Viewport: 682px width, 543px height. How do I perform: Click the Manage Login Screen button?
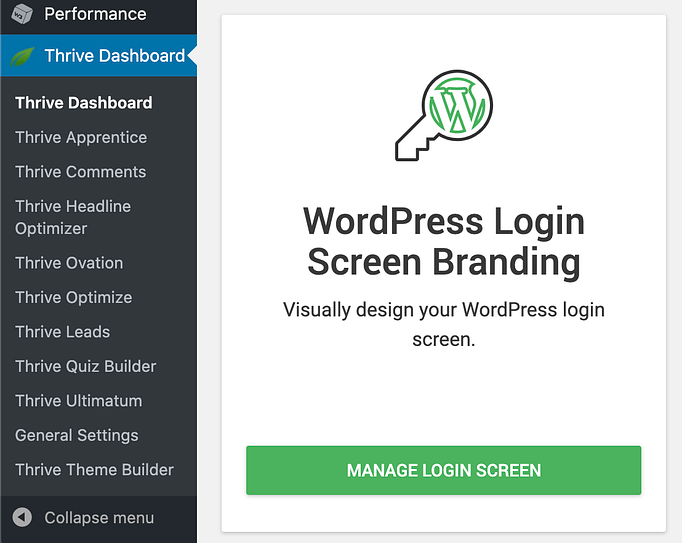444,470
